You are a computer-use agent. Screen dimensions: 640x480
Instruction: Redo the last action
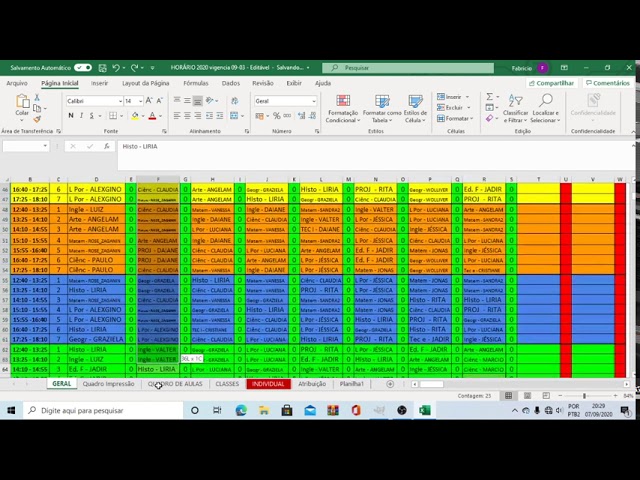(134, 68)
